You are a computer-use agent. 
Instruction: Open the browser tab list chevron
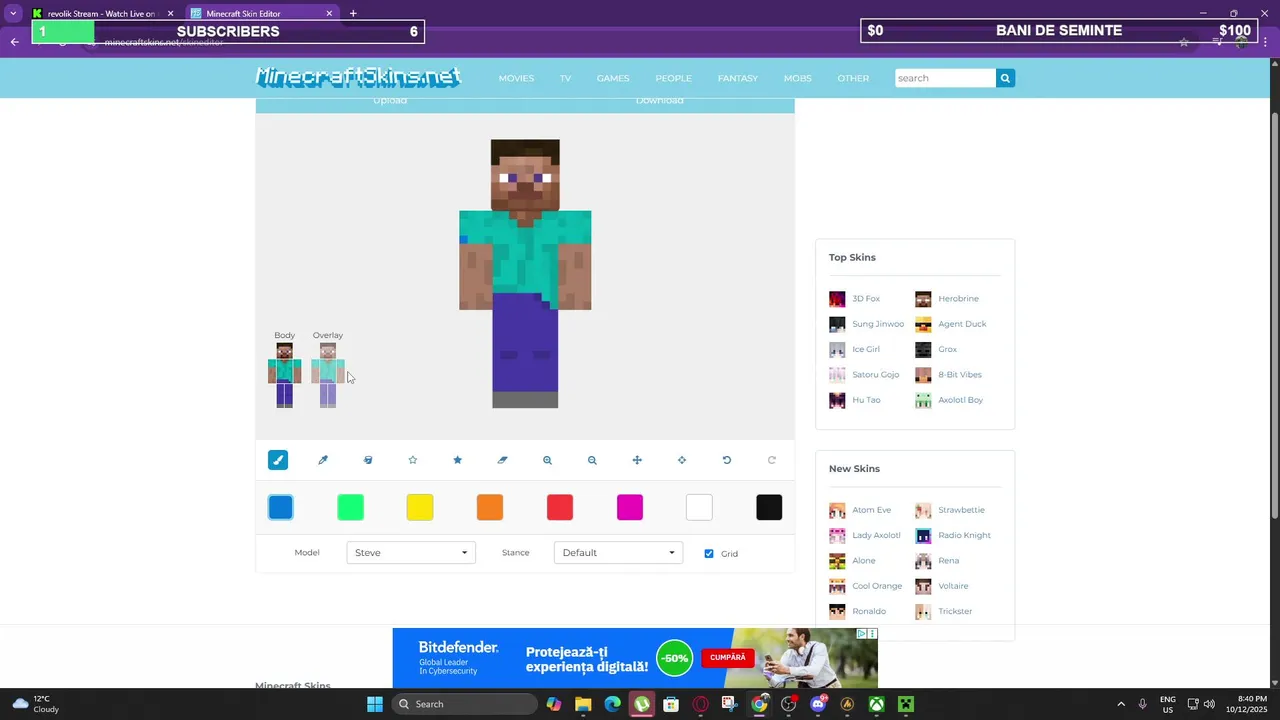[13, 13]
